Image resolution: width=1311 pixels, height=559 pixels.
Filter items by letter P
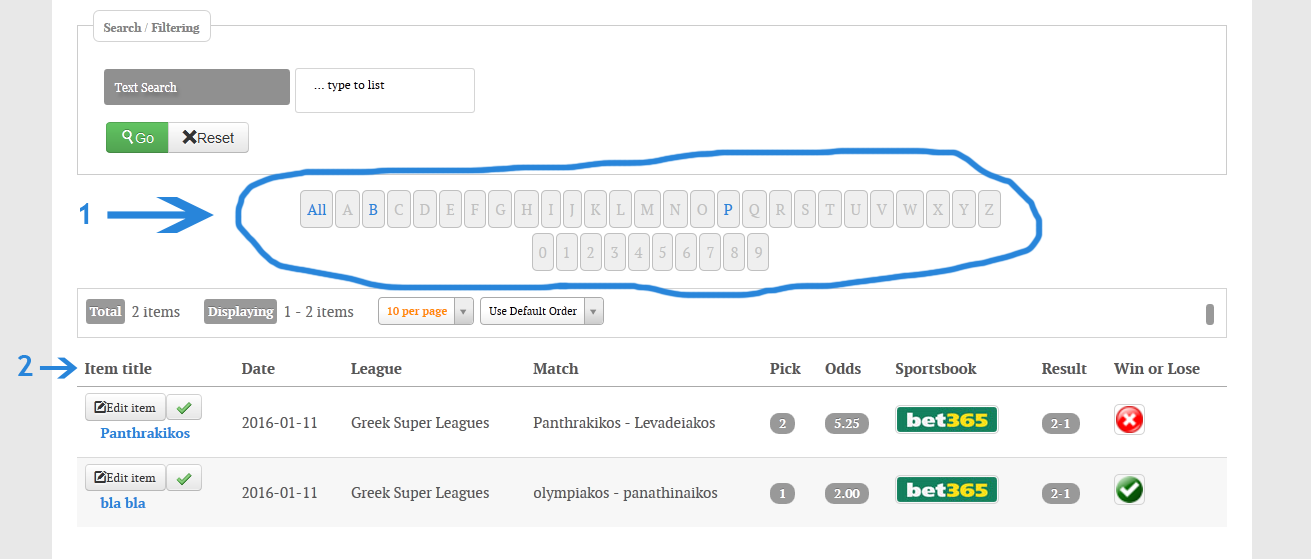(728, 210)
